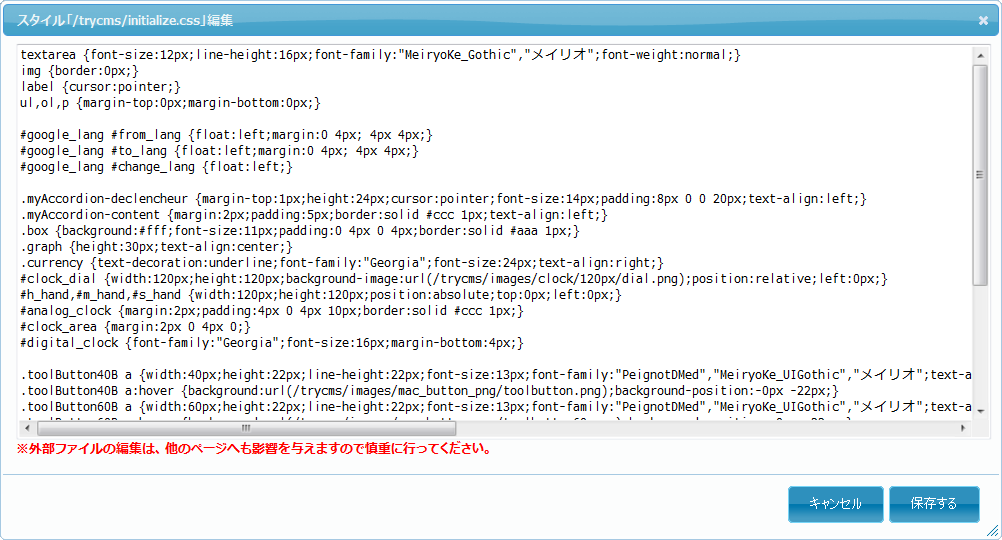Click the horizontal scrollbar track right of thumb

[x=700, y=428]
